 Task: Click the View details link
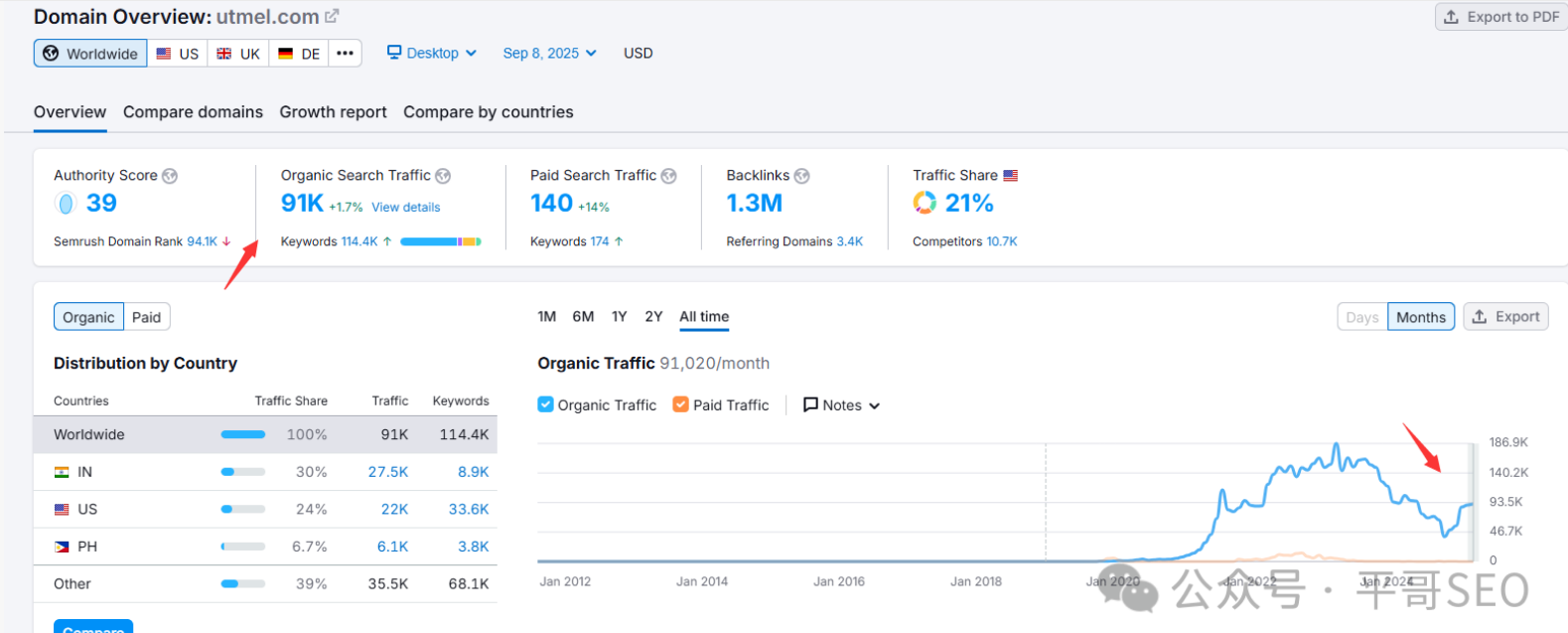point(405,207)
